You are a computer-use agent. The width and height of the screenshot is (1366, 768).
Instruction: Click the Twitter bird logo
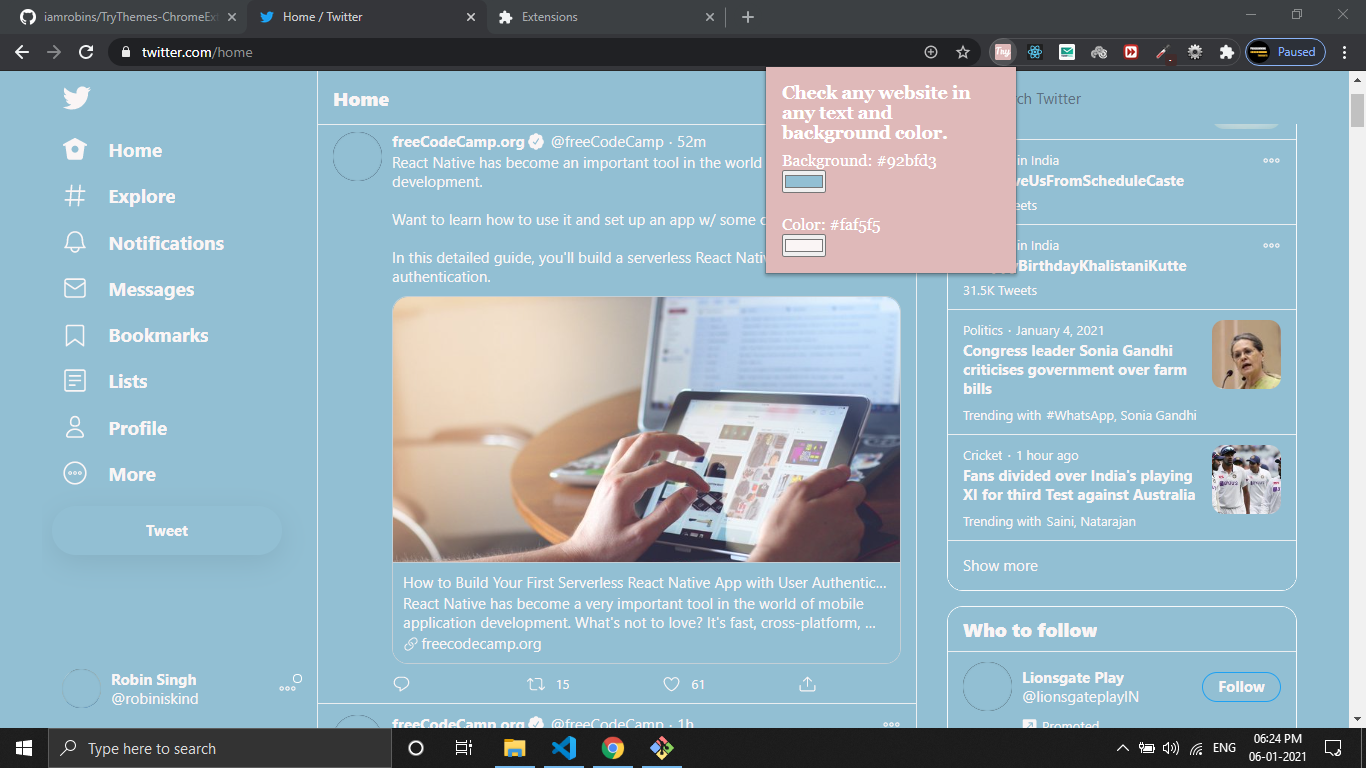pos(77,97)
